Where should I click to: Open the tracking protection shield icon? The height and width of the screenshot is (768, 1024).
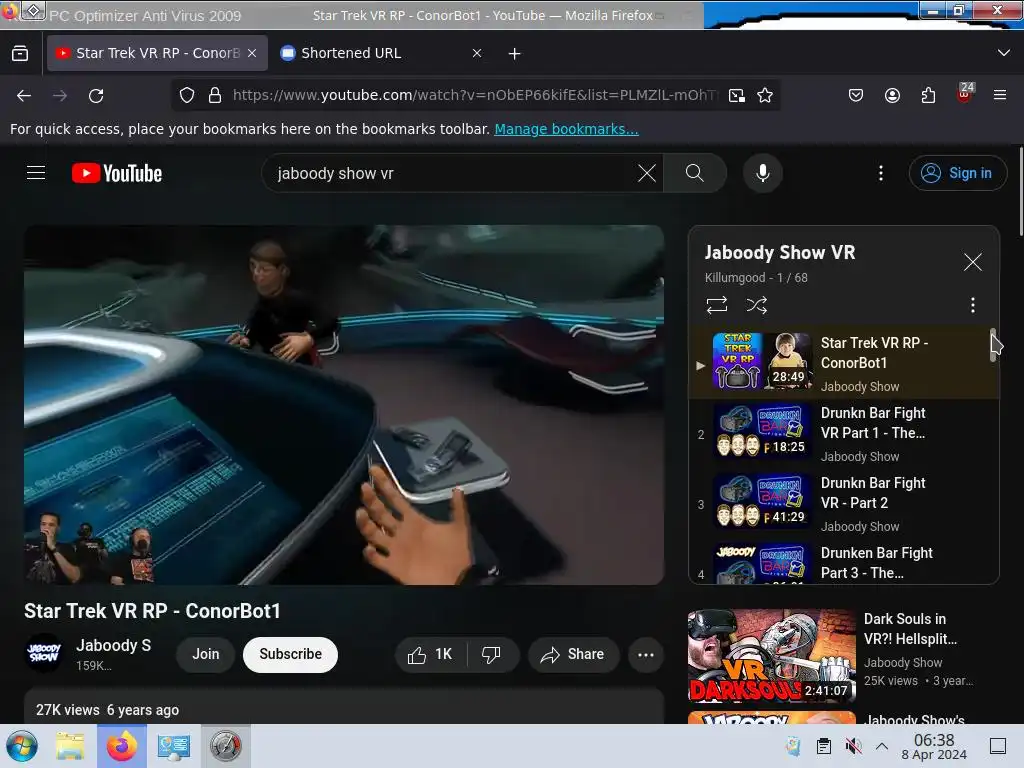pos(187,95)
